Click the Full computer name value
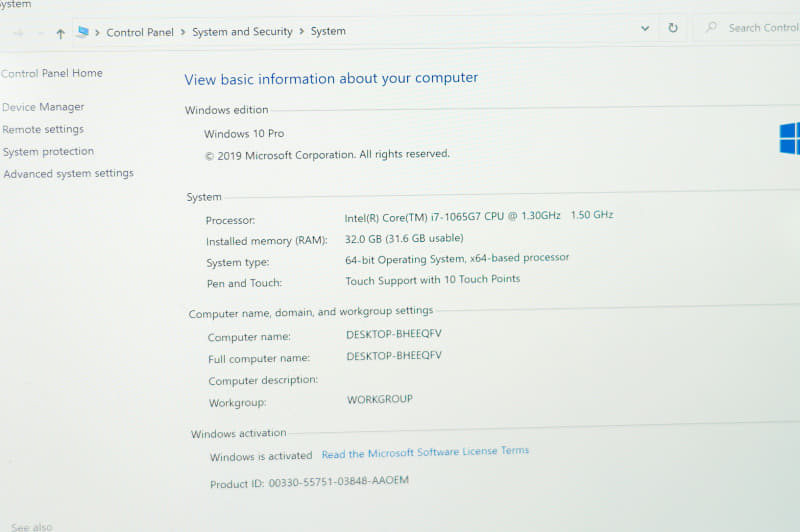Viewport: 800px width, 532px height. click(x=394, y=356)
